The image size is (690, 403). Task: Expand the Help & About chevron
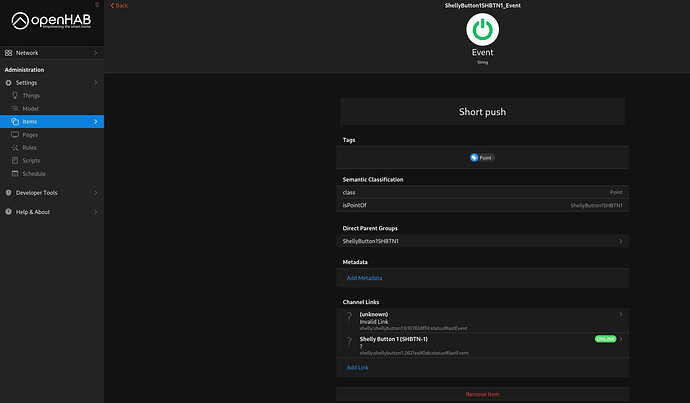95,212
